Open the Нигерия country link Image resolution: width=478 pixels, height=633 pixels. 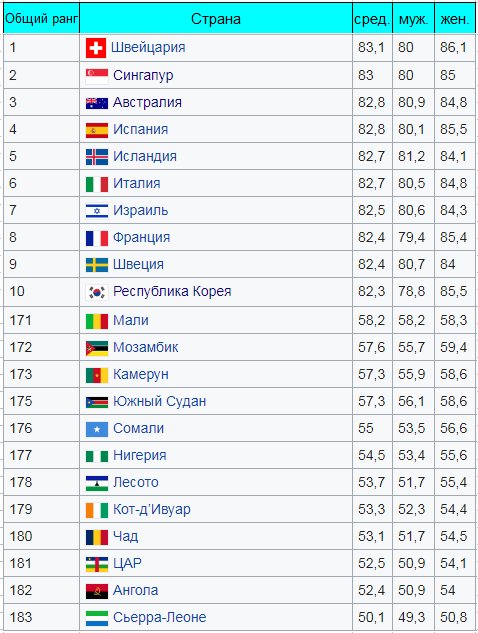[x=140, y=455]
